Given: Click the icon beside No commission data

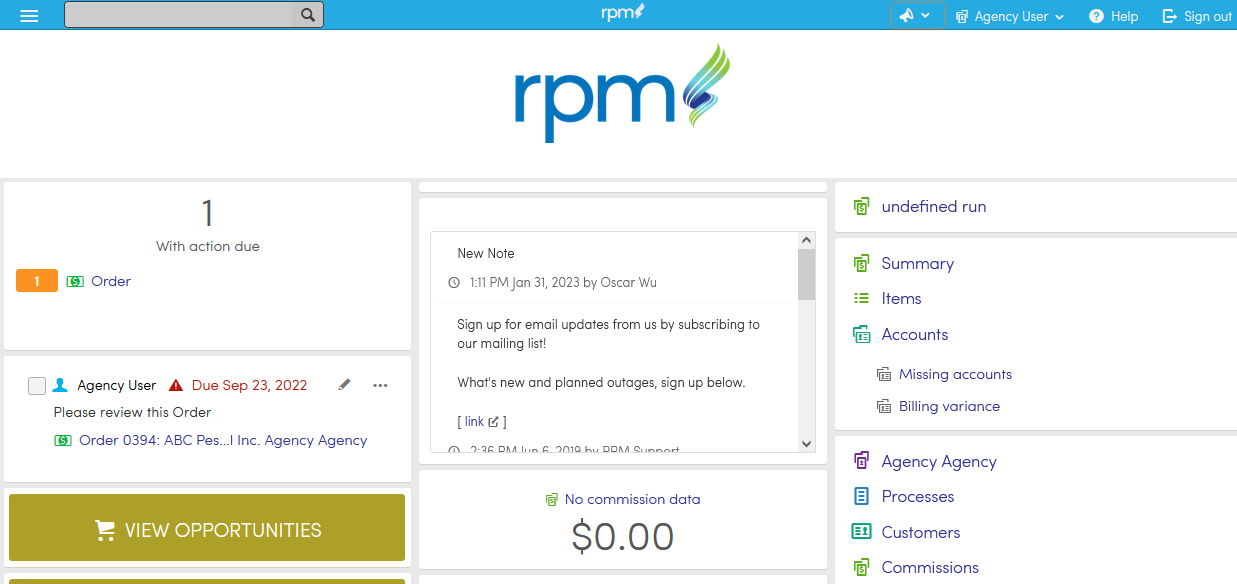Looking at the screenshot, I should (551, 499).
